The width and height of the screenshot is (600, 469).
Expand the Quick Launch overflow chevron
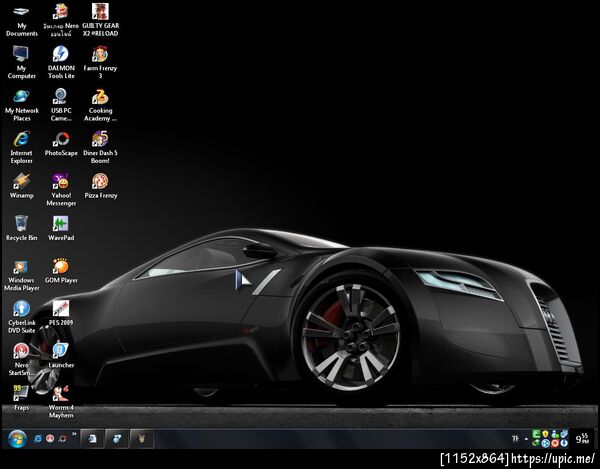click(74, 434)
